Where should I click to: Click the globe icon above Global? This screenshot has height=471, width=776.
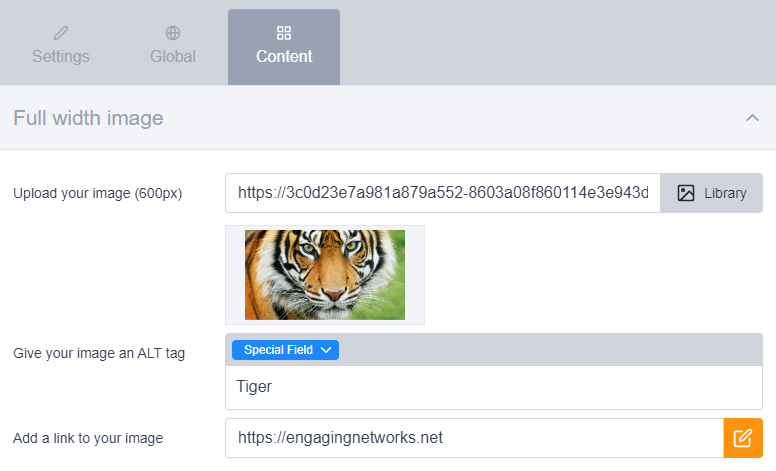click(x=173, y=33)
